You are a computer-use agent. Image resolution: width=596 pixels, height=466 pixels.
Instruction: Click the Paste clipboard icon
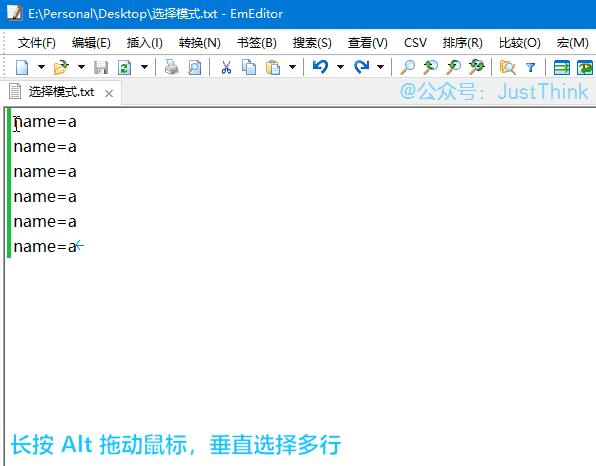pyautogui.click(x=273, y=68)
